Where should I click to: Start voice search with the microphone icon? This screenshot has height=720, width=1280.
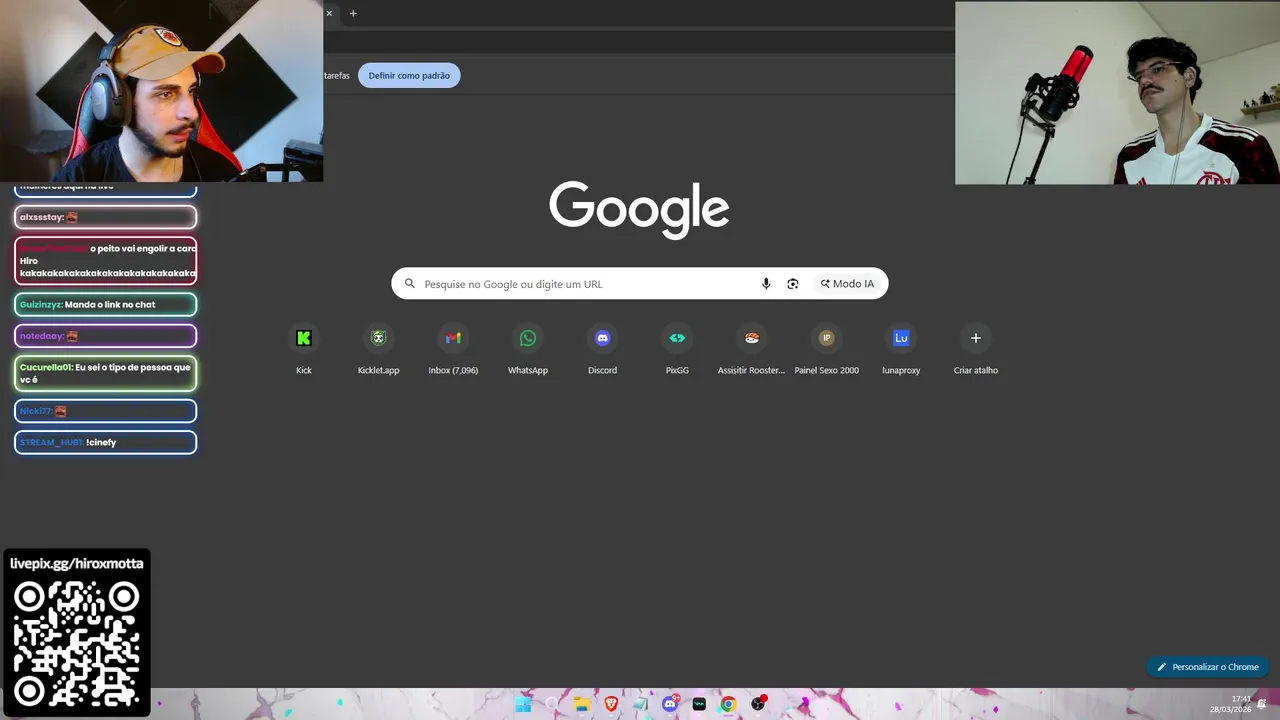(x=766, y=284)
